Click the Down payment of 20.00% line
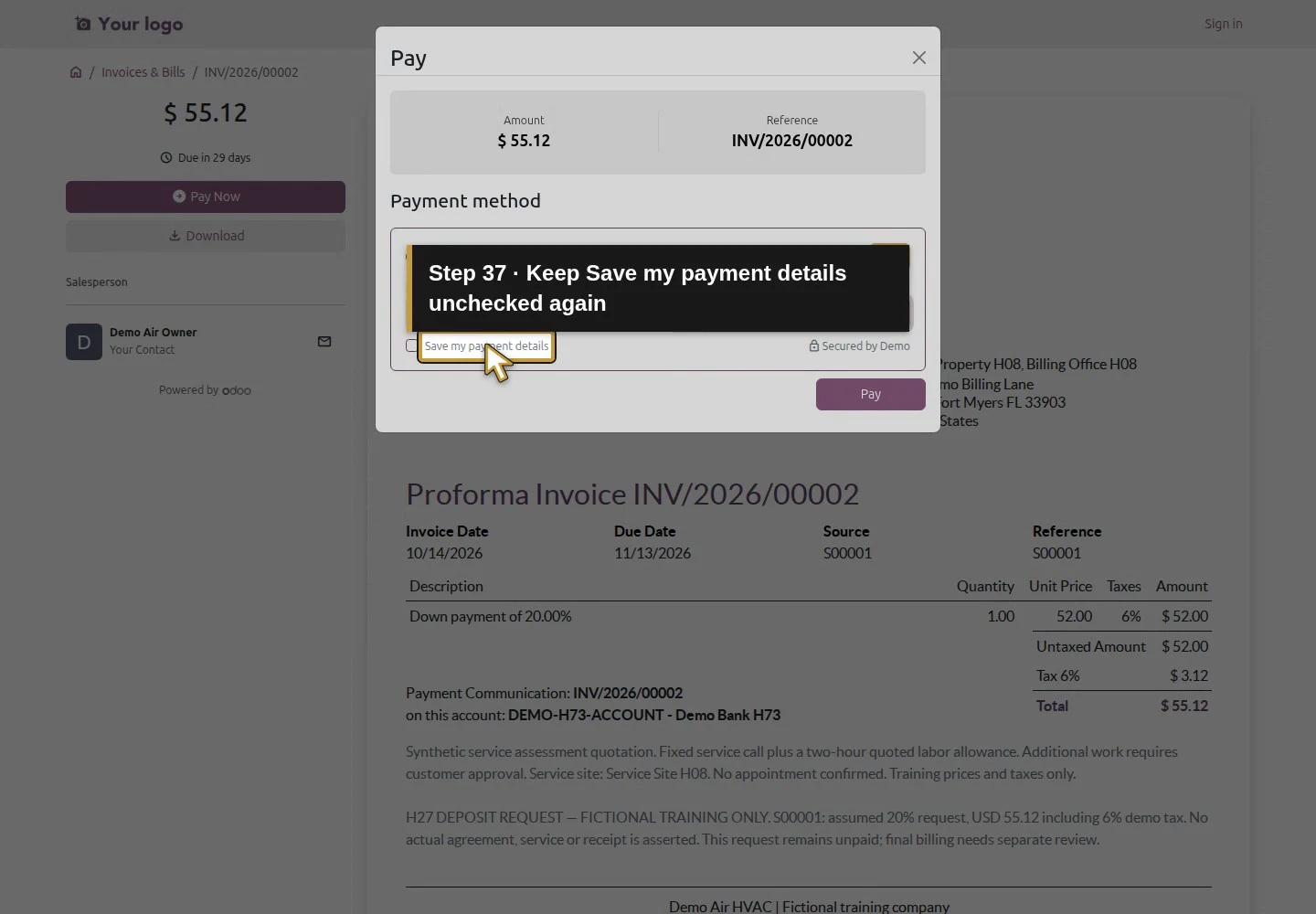This screenshot has width=1316, height=914. coord(491,616)
